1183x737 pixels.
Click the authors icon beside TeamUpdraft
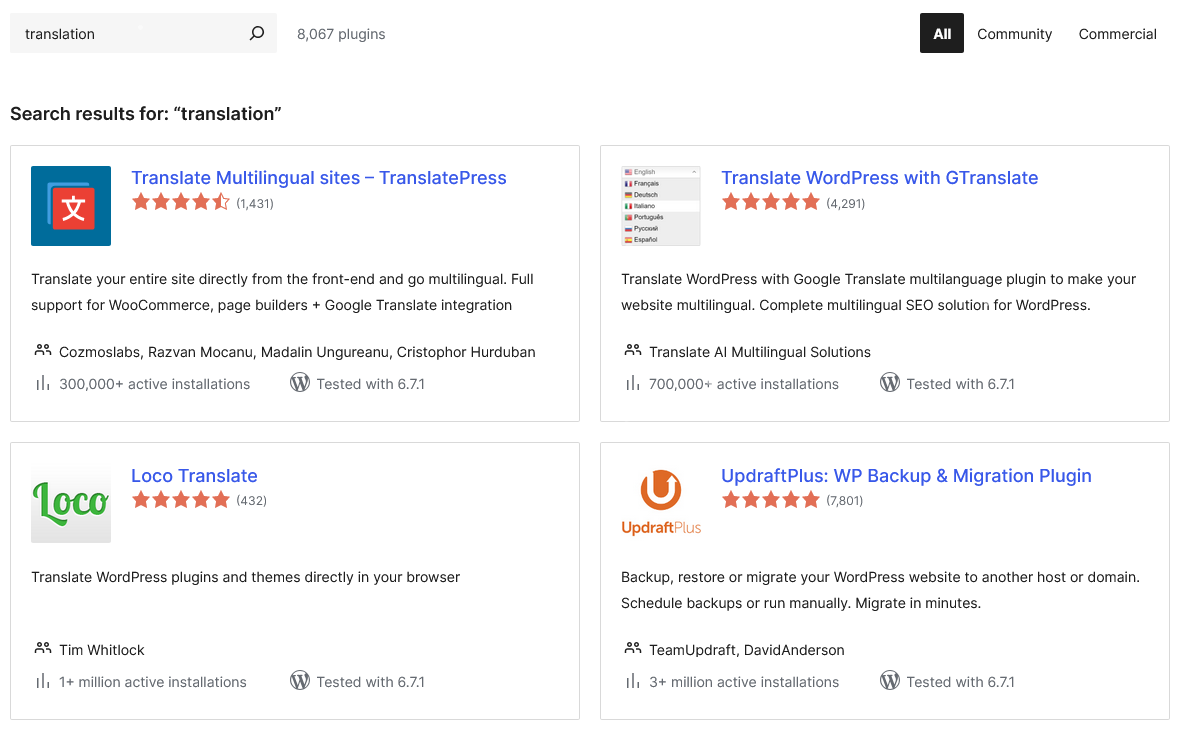point(633,649)
